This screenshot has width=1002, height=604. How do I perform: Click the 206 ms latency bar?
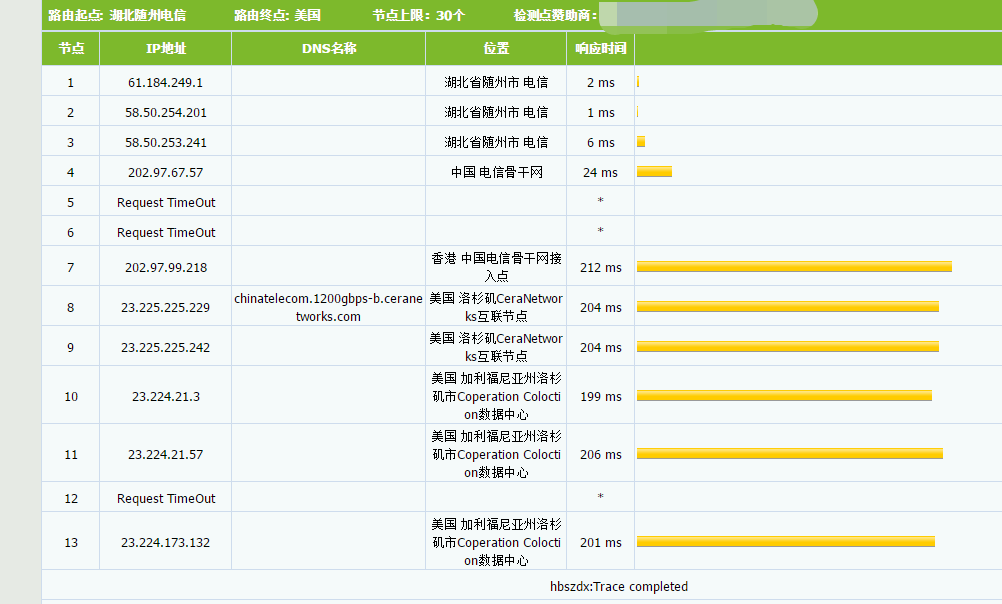point(790,454)
